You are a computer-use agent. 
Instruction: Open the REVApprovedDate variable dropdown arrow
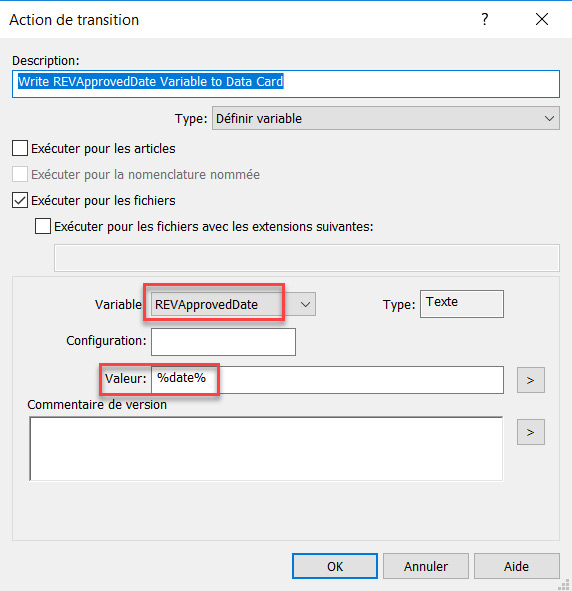point(305,304)
